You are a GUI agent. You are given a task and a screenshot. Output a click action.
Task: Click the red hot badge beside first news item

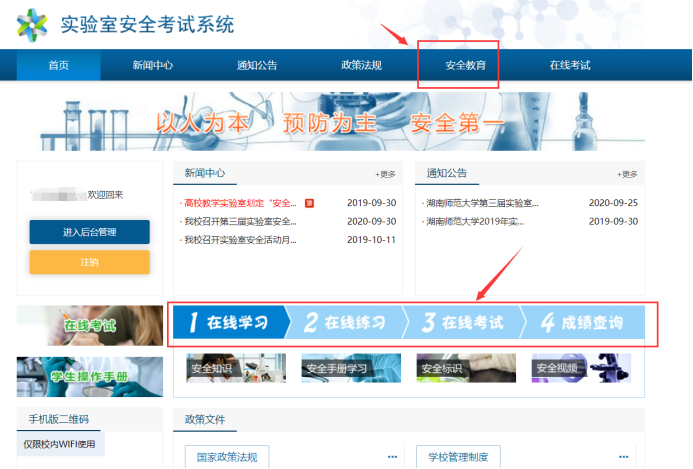pyautogui.click(x=309, y=203)
